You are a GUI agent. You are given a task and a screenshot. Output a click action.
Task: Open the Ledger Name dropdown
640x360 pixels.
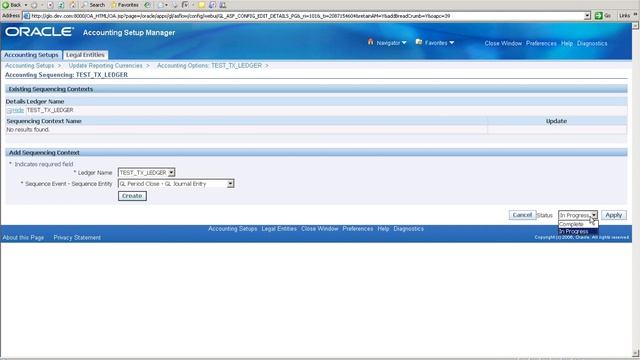click(146, 173)
